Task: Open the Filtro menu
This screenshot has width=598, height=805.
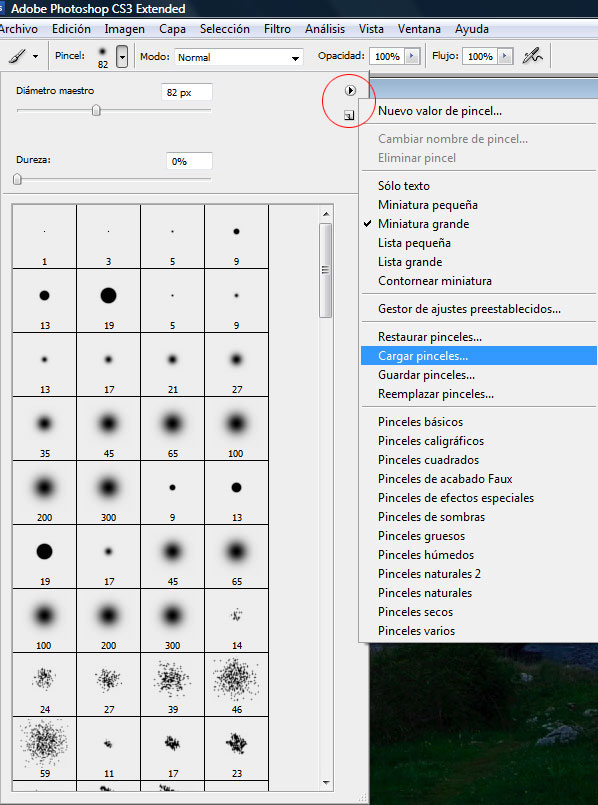Action: [x=277, y=29]
